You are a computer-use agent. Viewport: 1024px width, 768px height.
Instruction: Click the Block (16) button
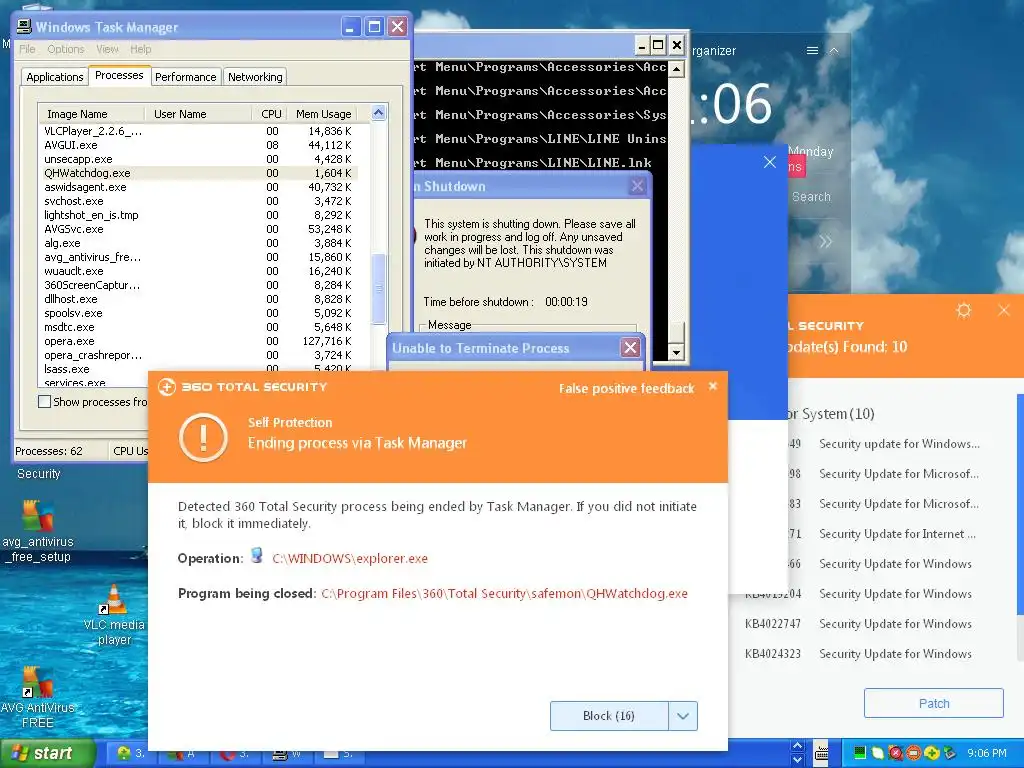609,716
